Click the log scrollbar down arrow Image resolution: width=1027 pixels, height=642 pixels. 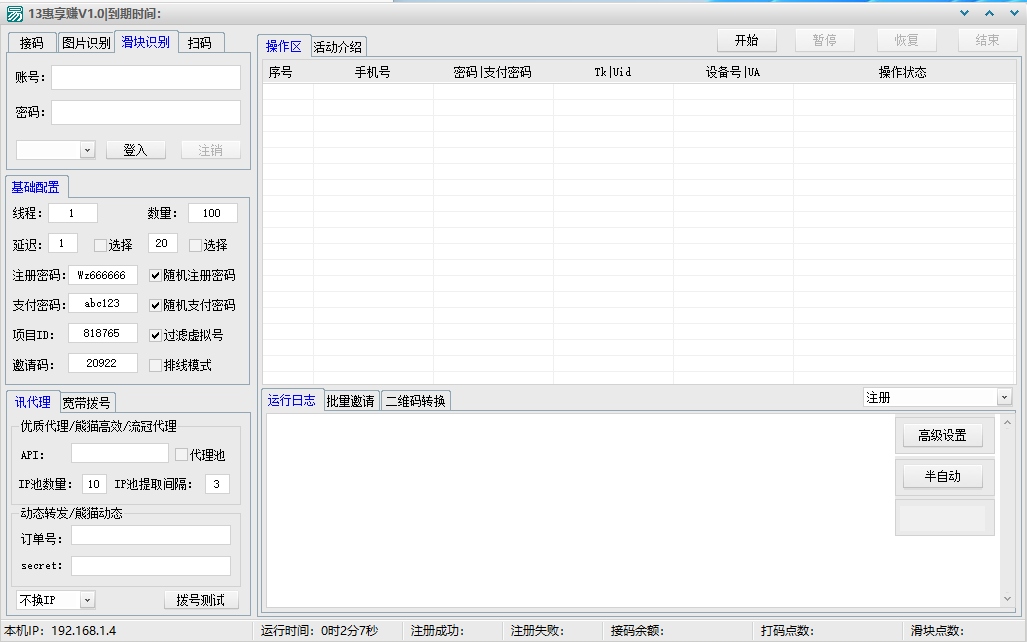pos(1007,598)
